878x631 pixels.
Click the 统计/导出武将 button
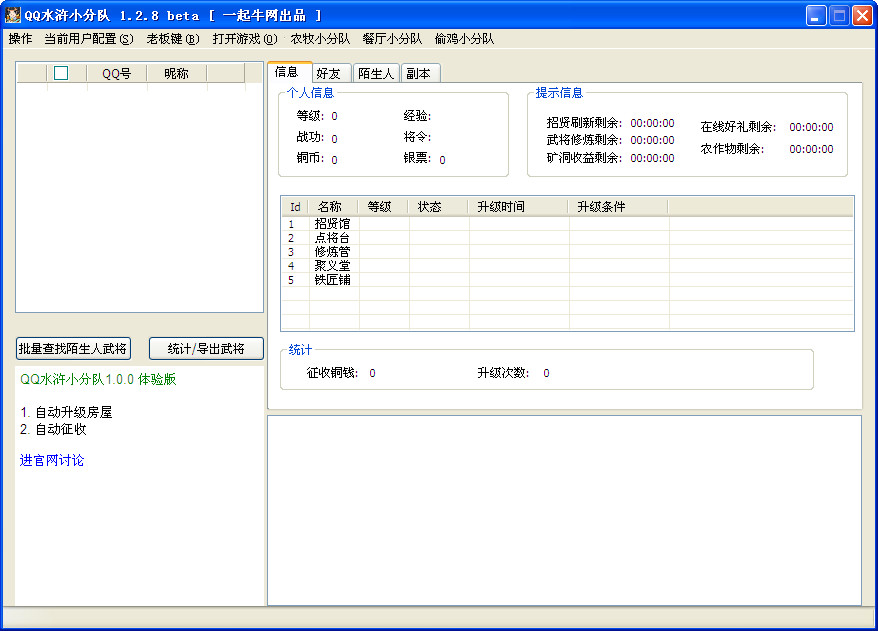pyautogui.click(x=206, y=349)
